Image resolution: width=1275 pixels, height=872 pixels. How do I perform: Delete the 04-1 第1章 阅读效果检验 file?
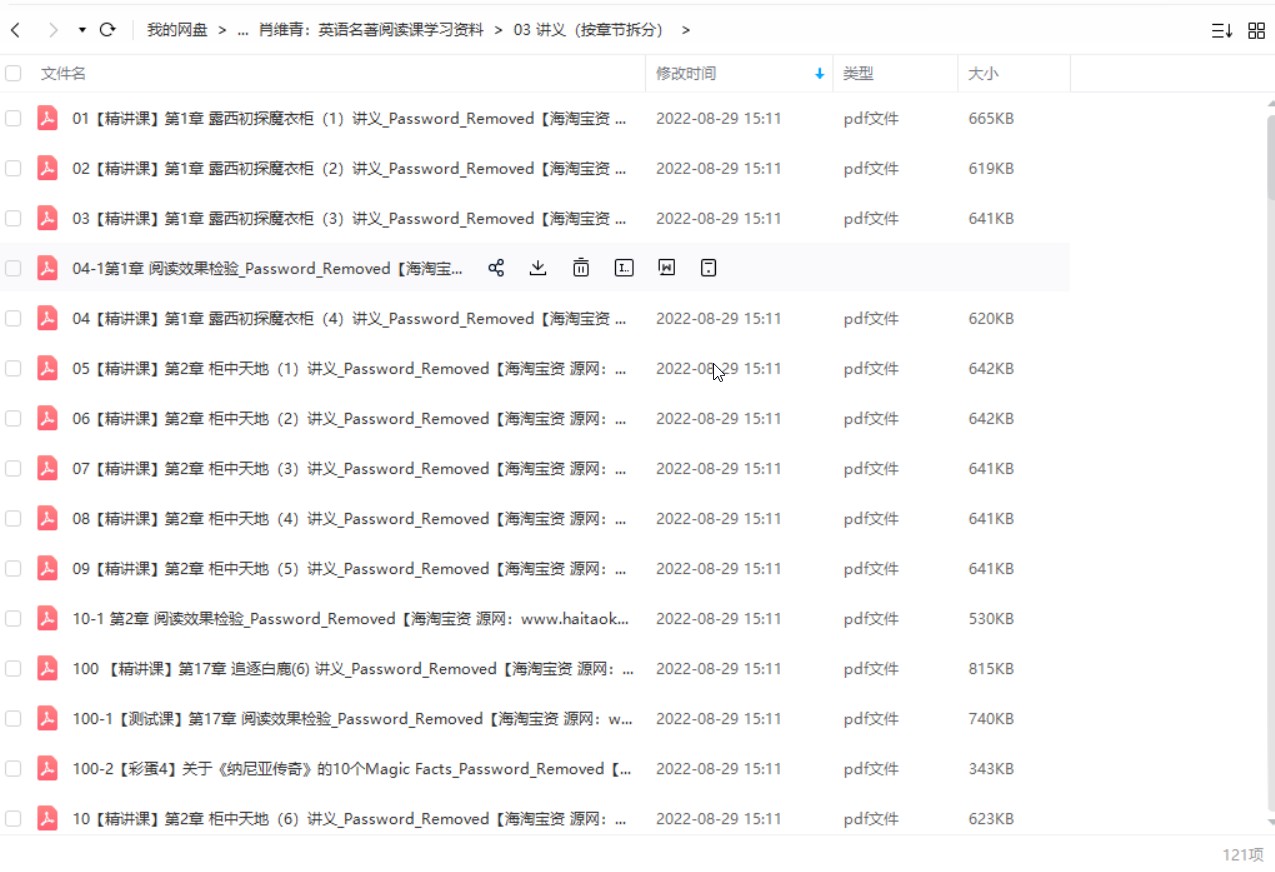pos(581,268)
